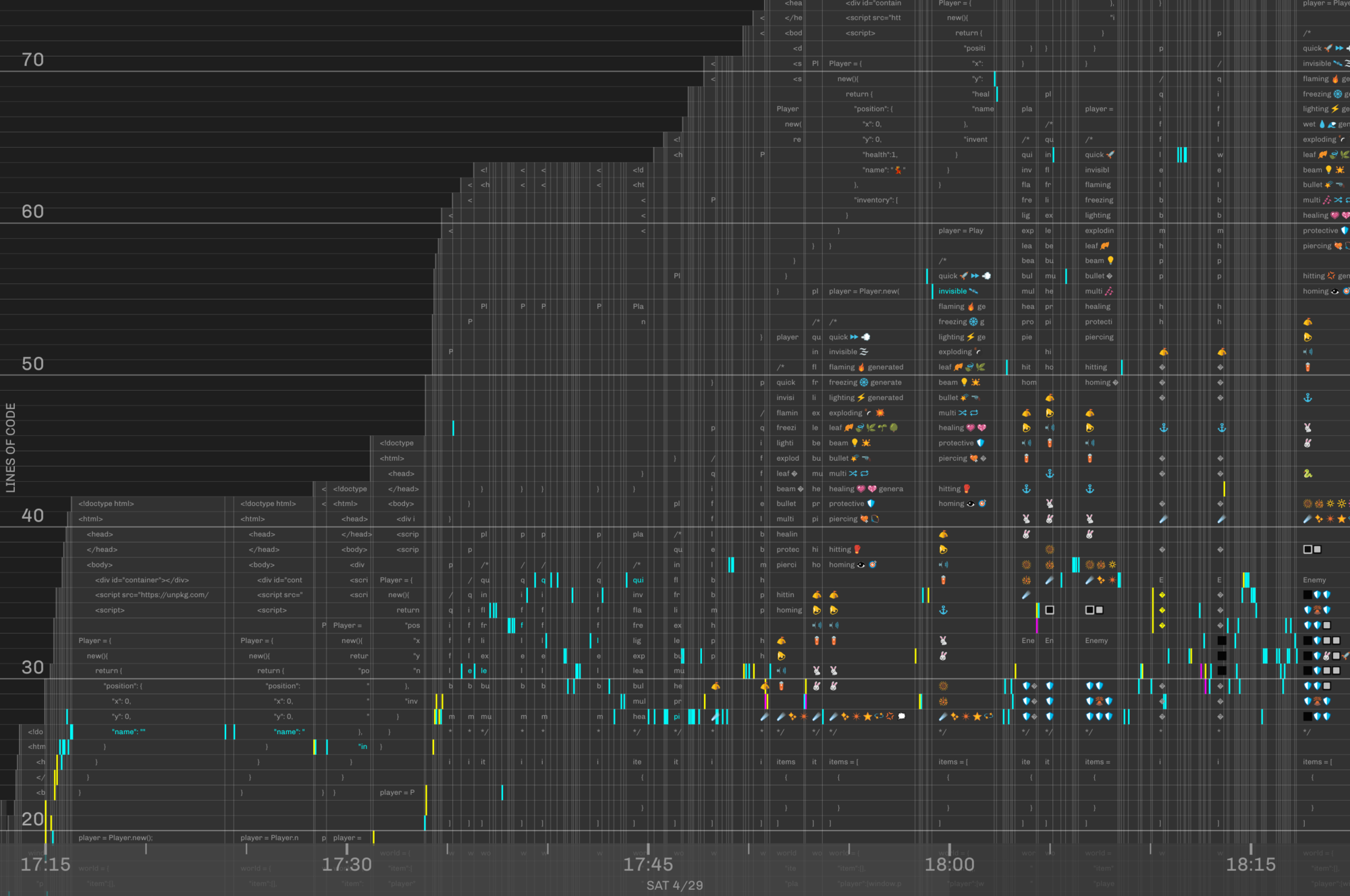1350x896 pixels.
Task: Click the 17:45 timeline tick label
Action: click(x=648, y=864)
